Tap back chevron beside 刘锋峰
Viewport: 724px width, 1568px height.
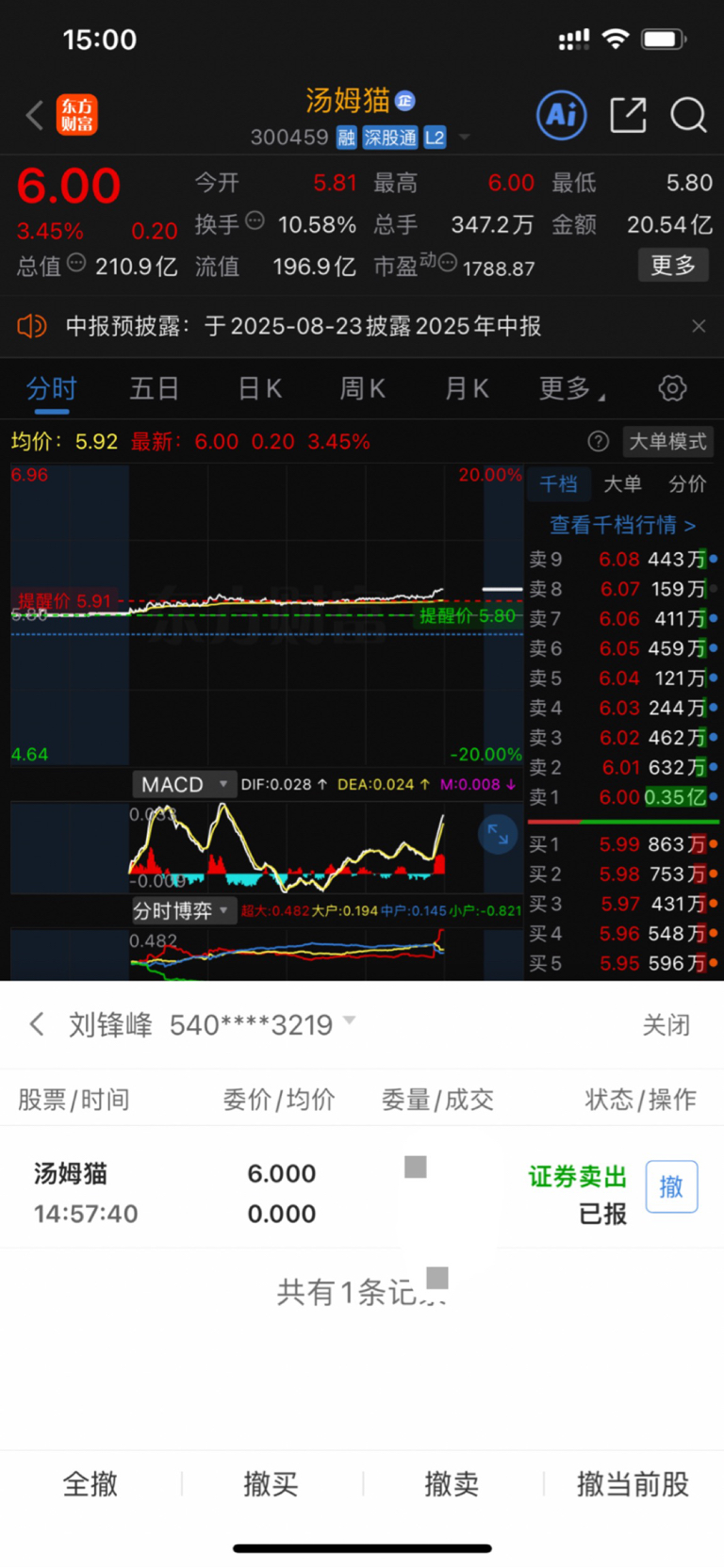(37, 1024)
